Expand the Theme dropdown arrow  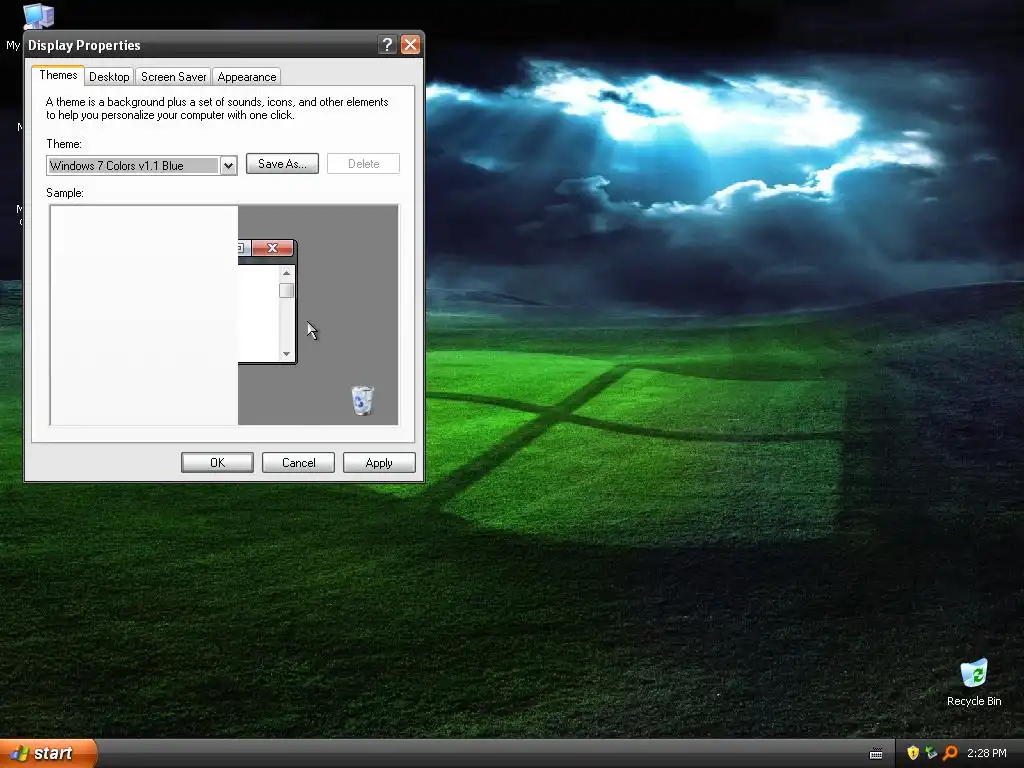[x=228, y=166]
